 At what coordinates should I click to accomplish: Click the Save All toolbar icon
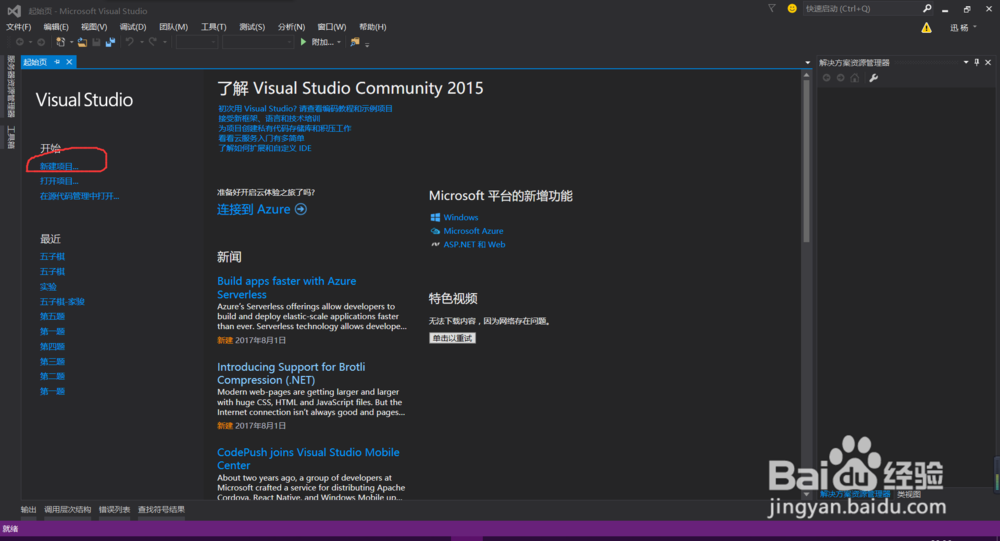pos(110,42)
